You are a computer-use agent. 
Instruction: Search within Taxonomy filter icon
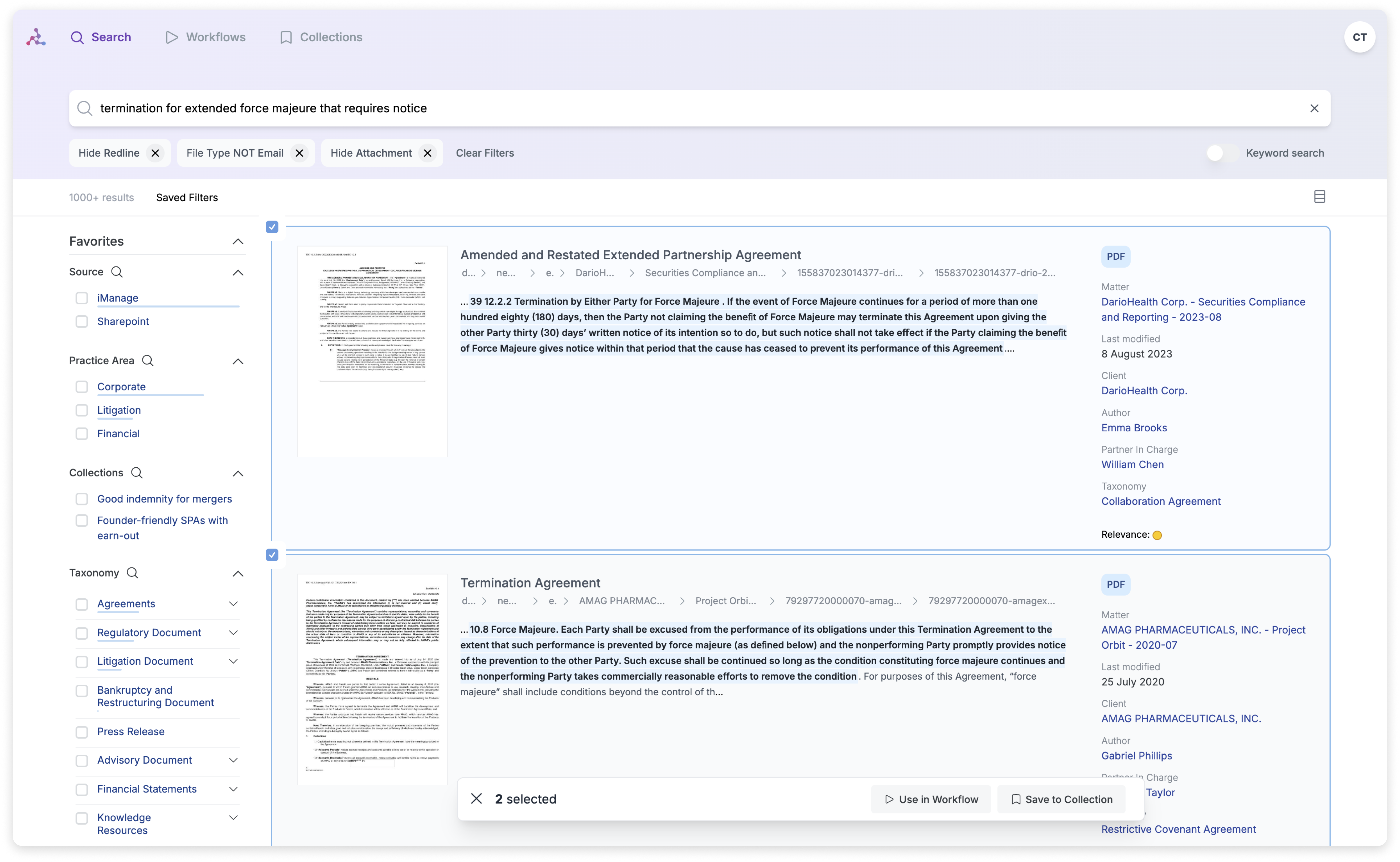132,573
